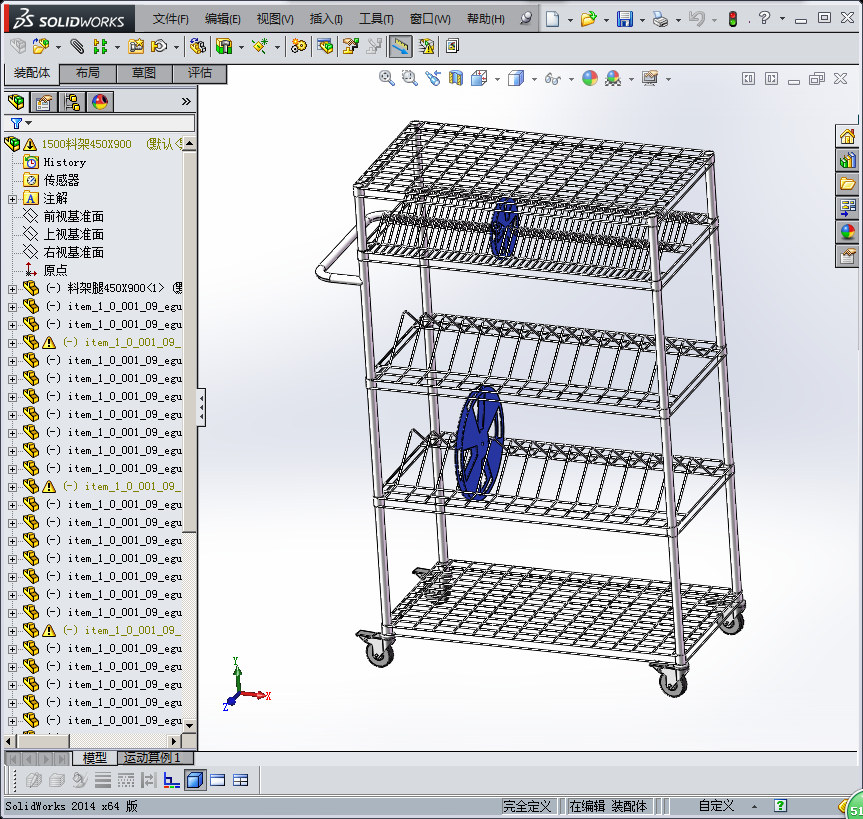Select 前视基准面 in the feature tree
Screen dimensions: 863x819
click(x=73, y=216)
